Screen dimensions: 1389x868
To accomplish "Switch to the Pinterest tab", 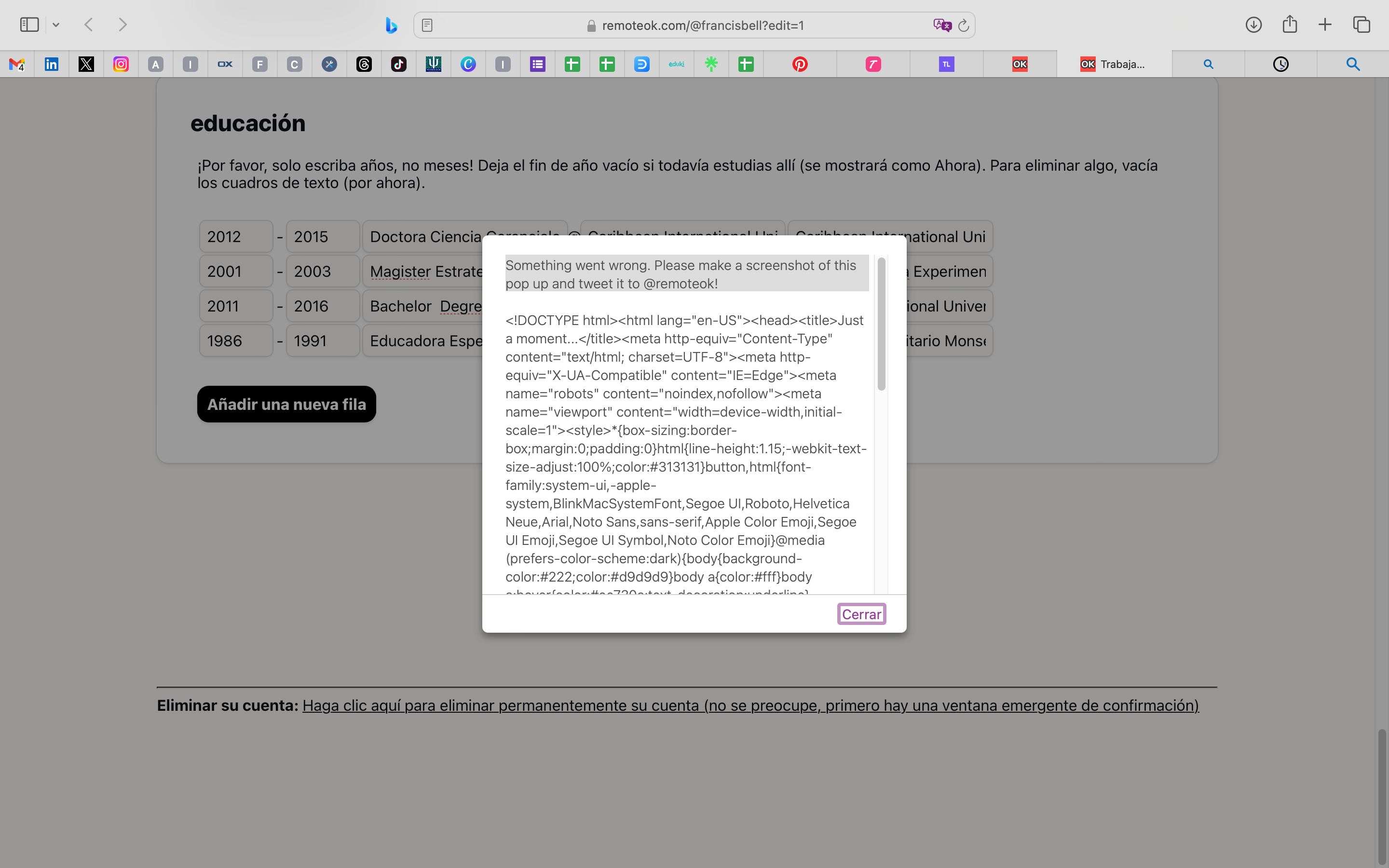I will (x=800, y=64).
